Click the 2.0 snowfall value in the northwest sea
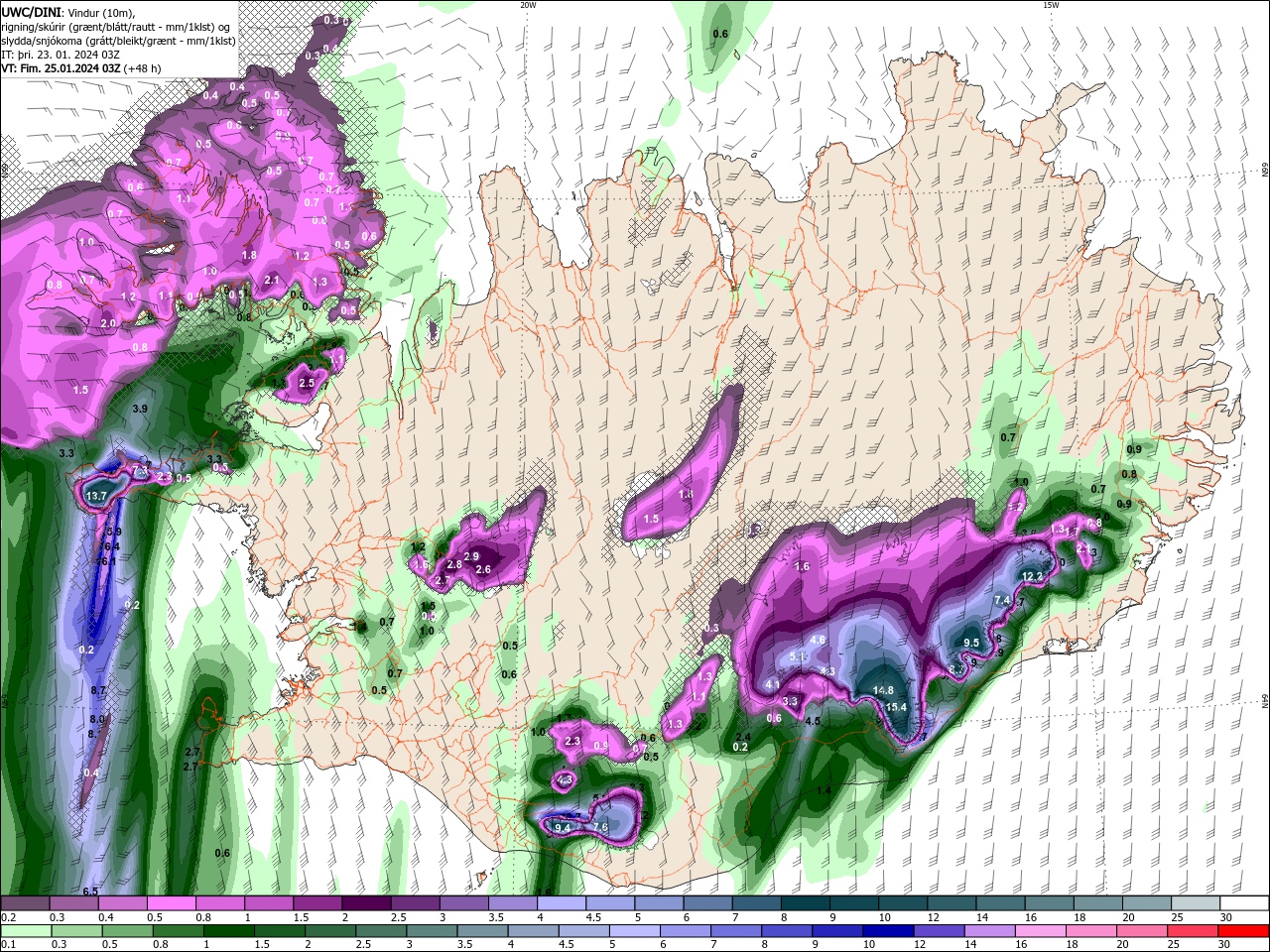The height and width of the screenshot is (952, 1270). click(x=108, y=323)
